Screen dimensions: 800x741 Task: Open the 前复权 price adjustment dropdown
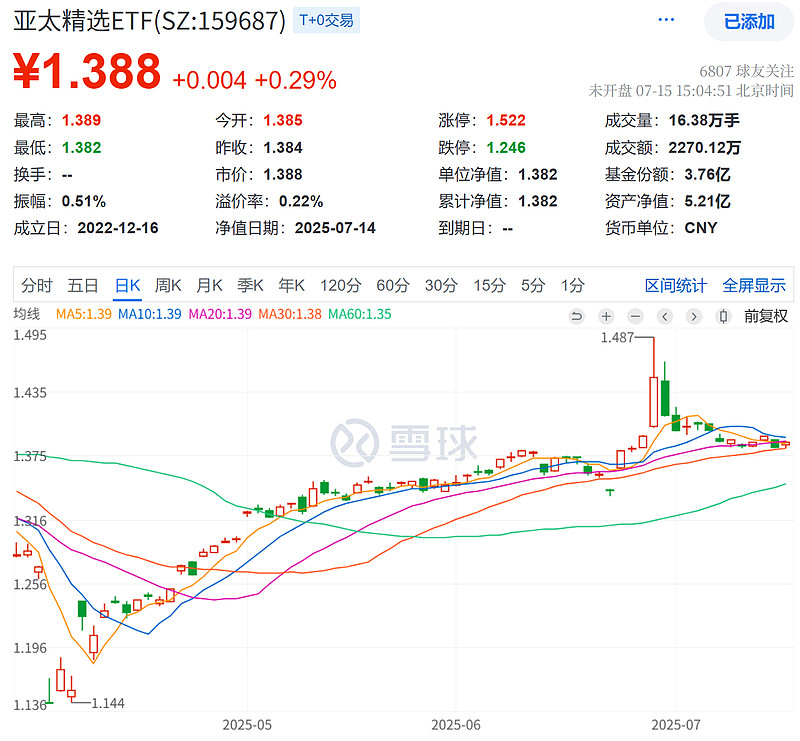[765, 316]
